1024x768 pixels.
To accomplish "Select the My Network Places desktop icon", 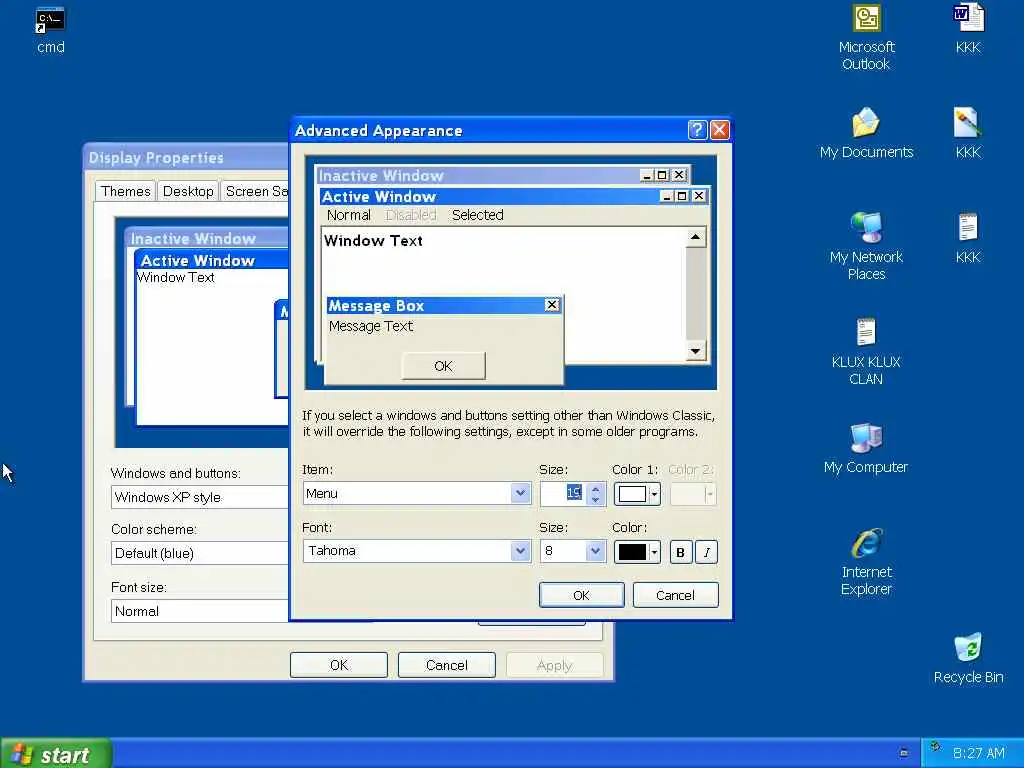I will 866,227.
